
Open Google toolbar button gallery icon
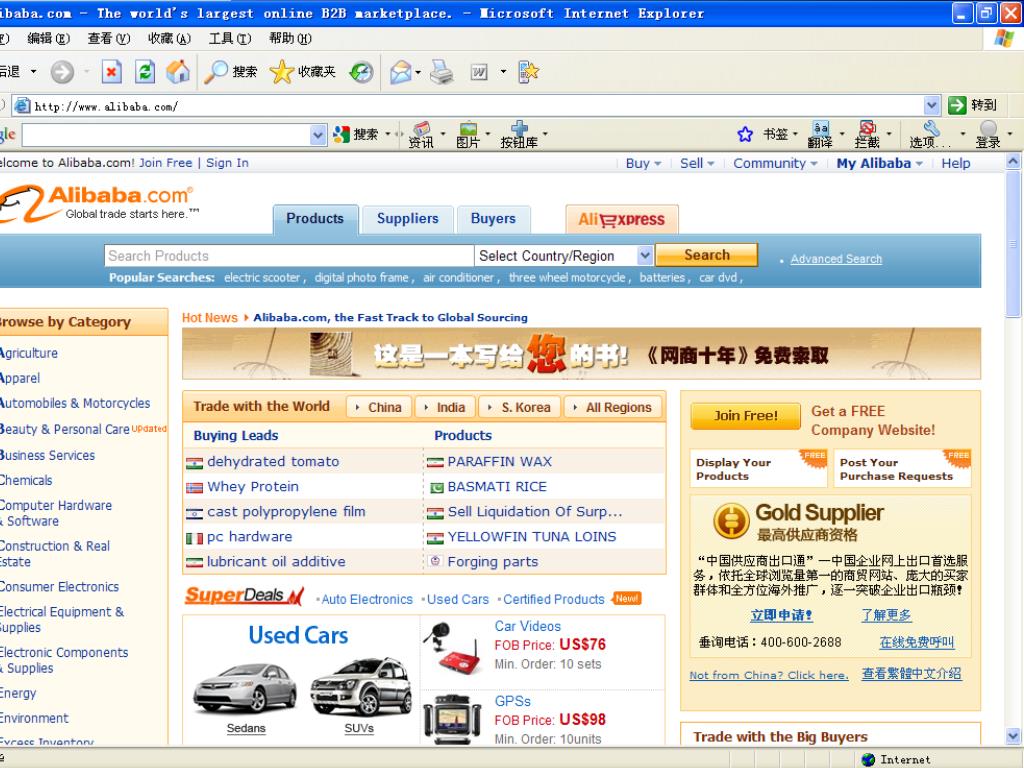point(519,135)
